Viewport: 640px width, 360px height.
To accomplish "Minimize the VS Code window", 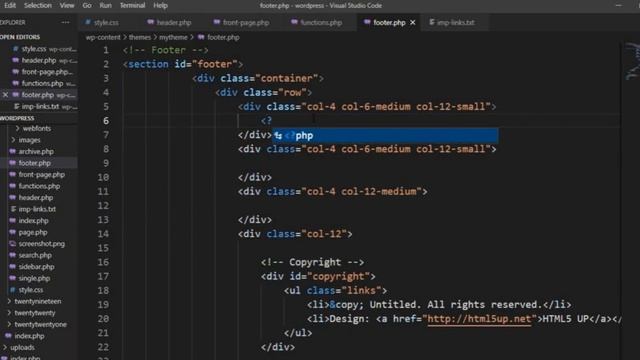I will click(x=619, y=5).
